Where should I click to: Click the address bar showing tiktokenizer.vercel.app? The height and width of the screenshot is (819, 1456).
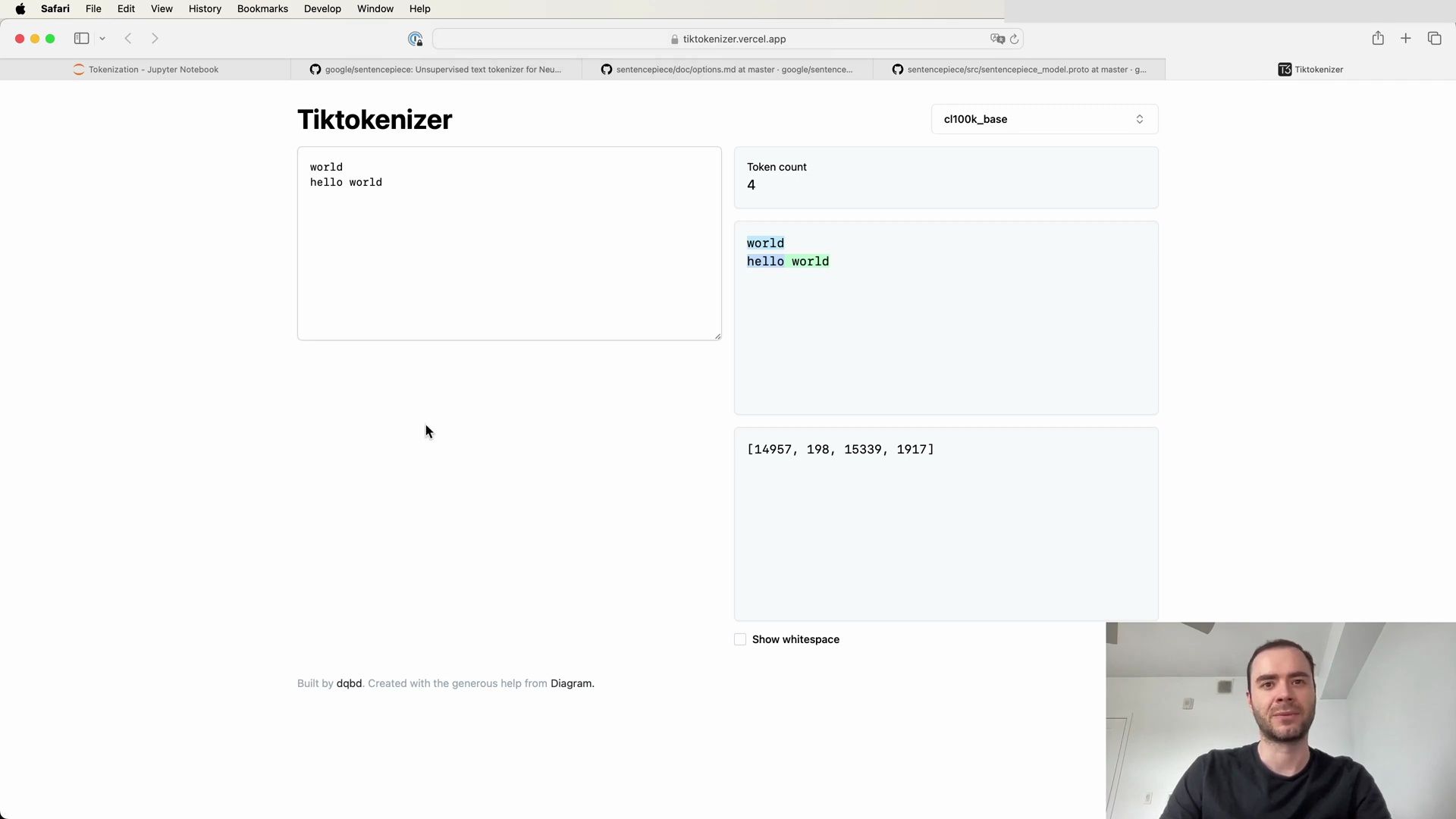click(x=728, y=39)
